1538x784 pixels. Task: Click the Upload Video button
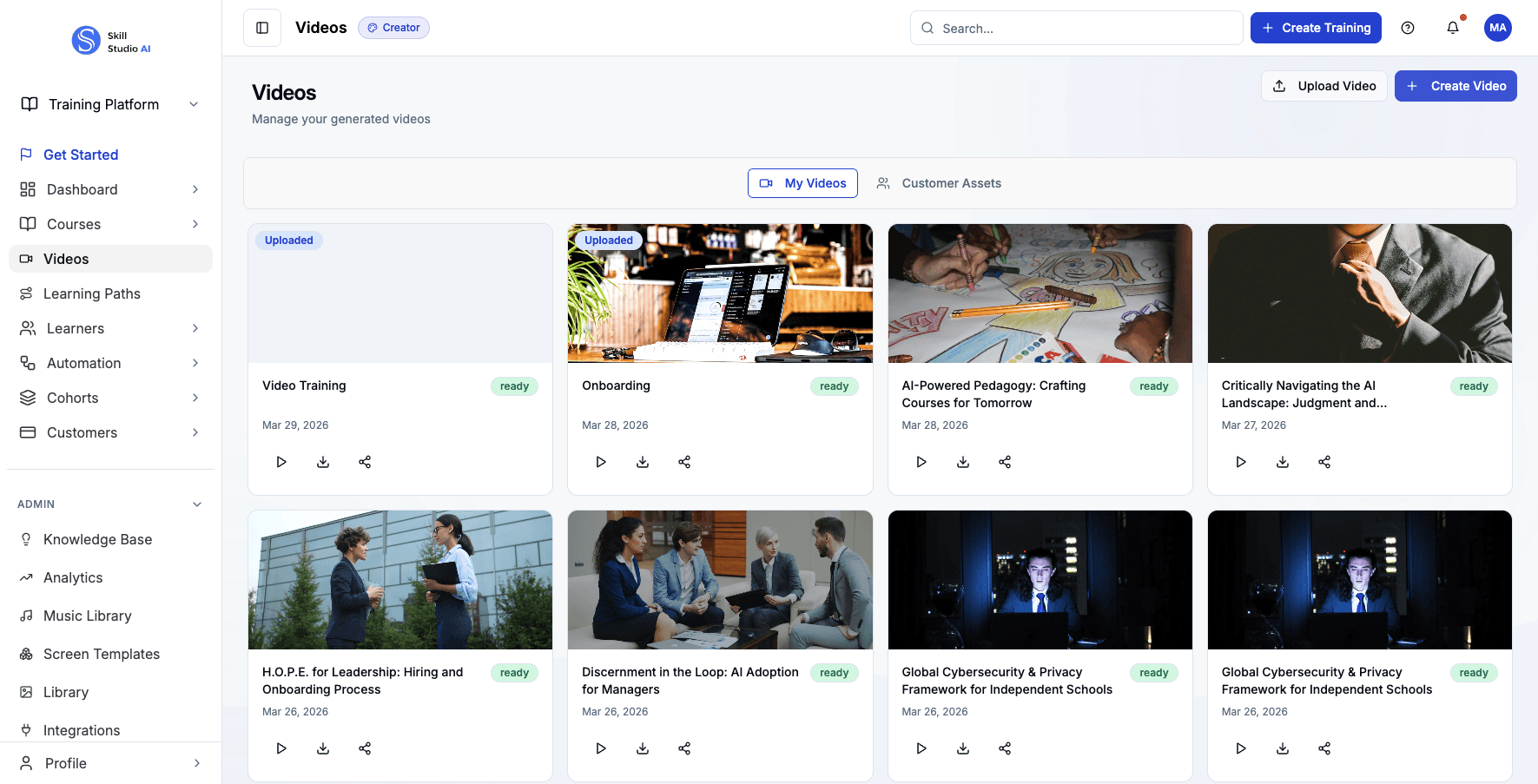click(1323, 85)
